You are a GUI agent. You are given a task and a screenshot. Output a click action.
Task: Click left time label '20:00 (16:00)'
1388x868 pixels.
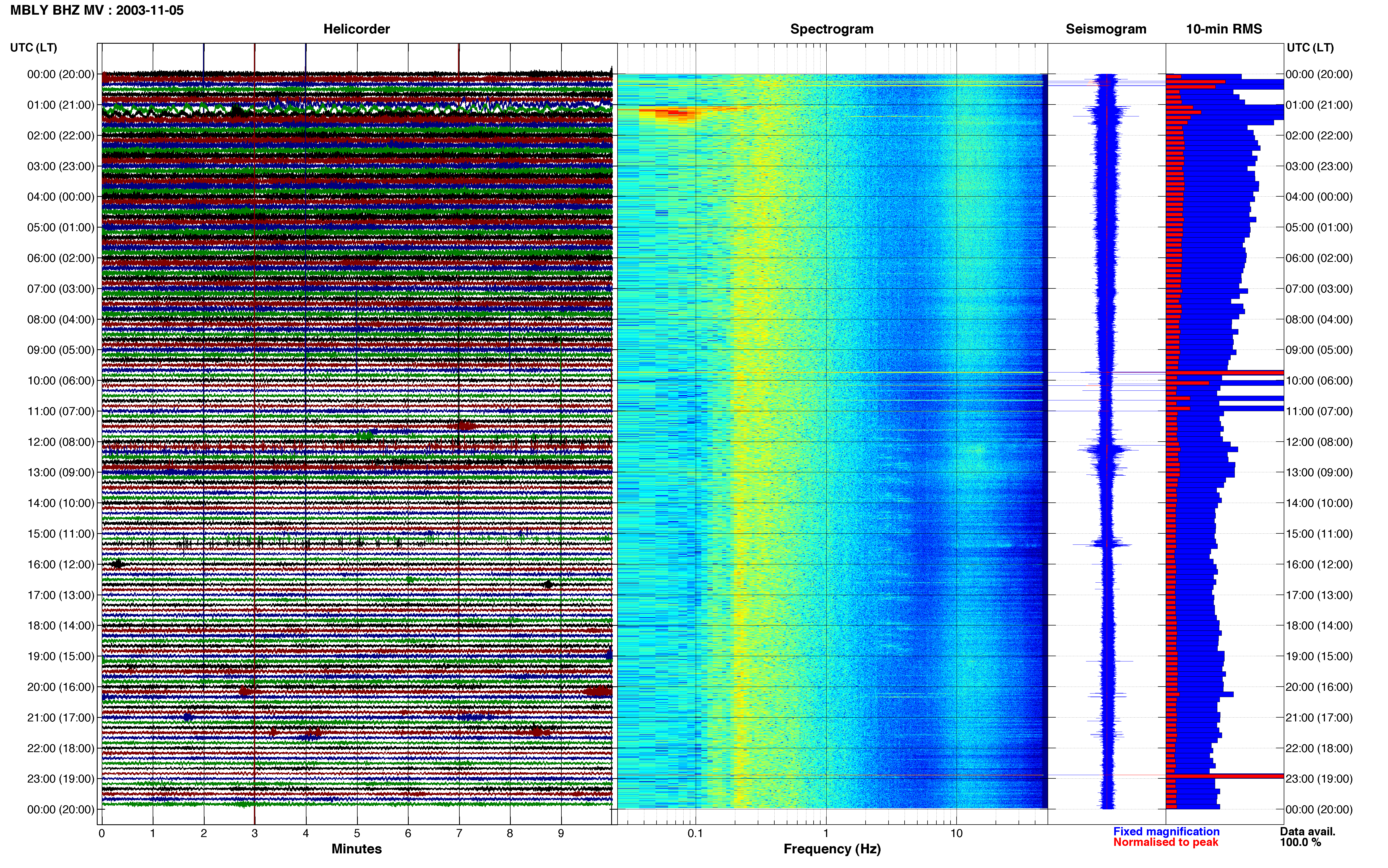[x=61, y=687]
